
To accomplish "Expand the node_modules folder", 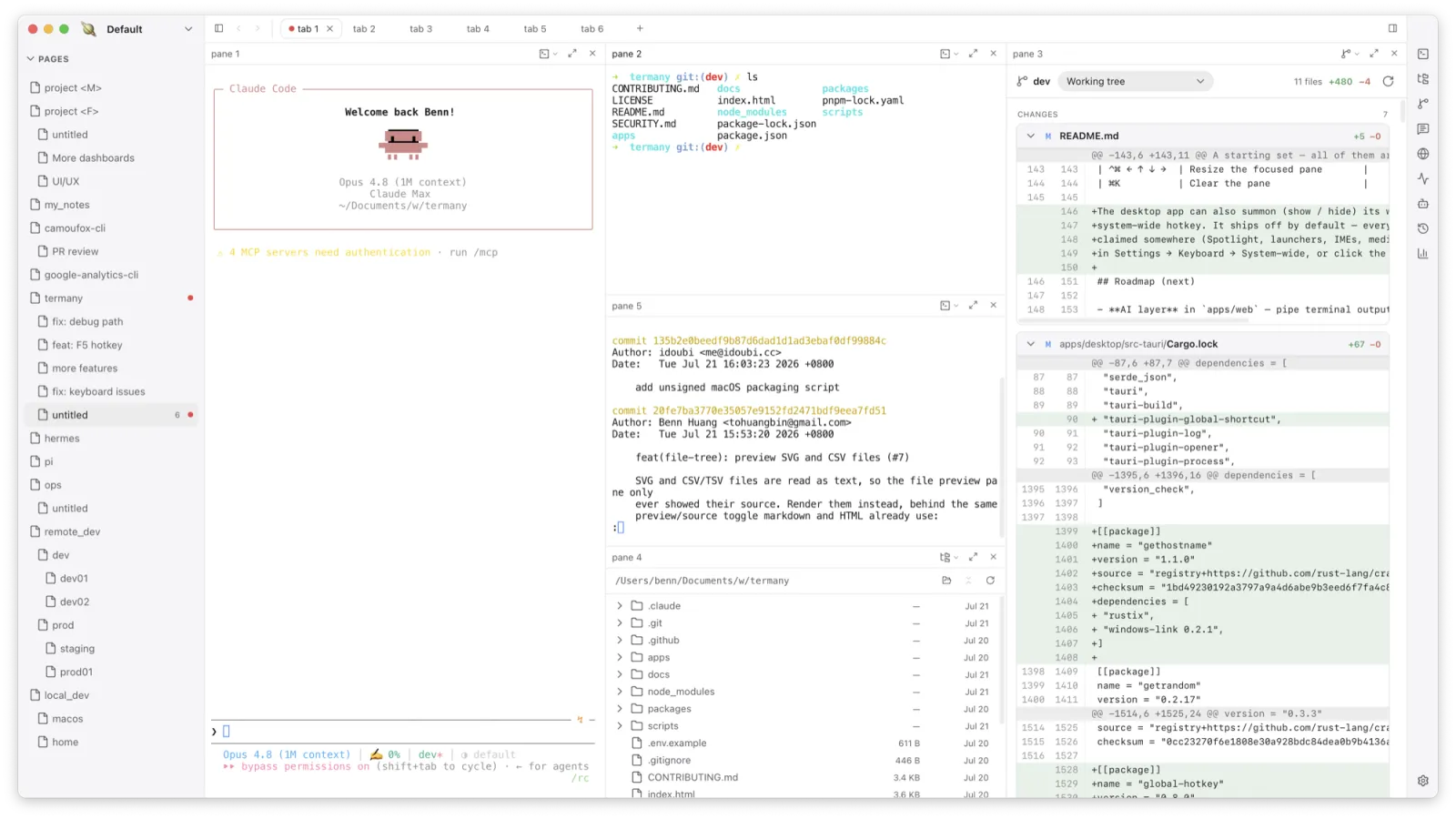I will (620, 692).
